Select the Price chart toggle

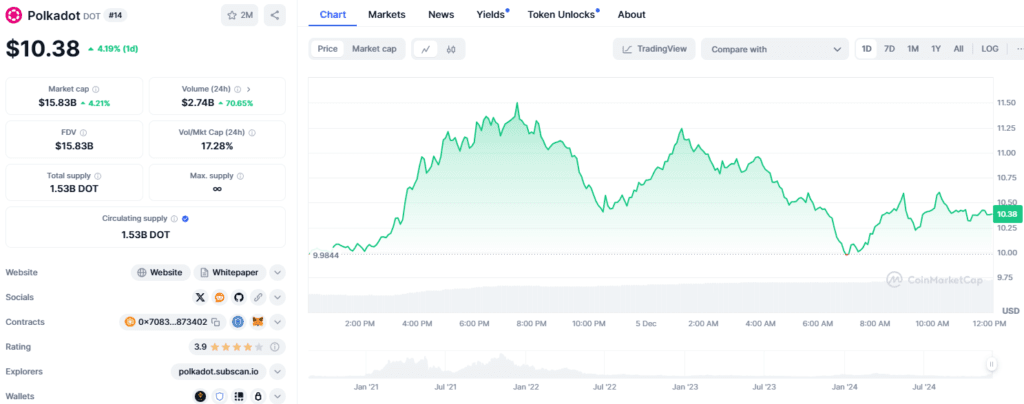click(x=328, y=49)
